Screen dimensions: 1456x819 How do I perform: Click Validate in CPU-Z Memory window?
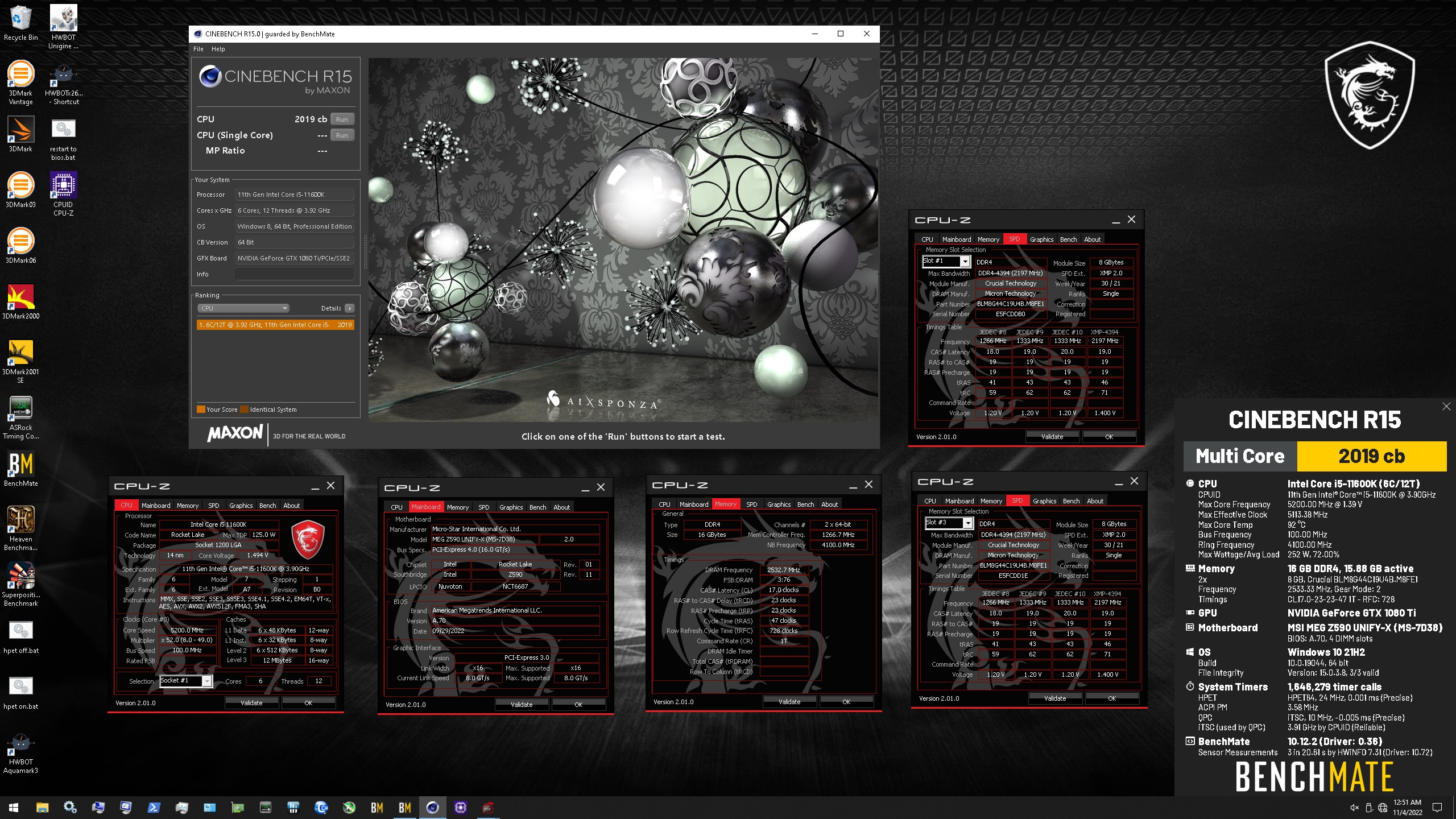pos(789,702)
